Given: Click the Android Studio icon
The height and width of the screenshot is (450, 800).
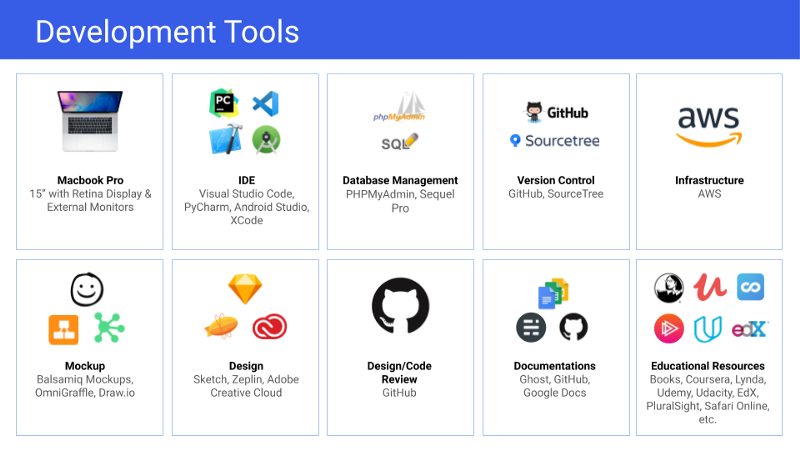Looking at the screenshot, I should click(x=266, y=139).
